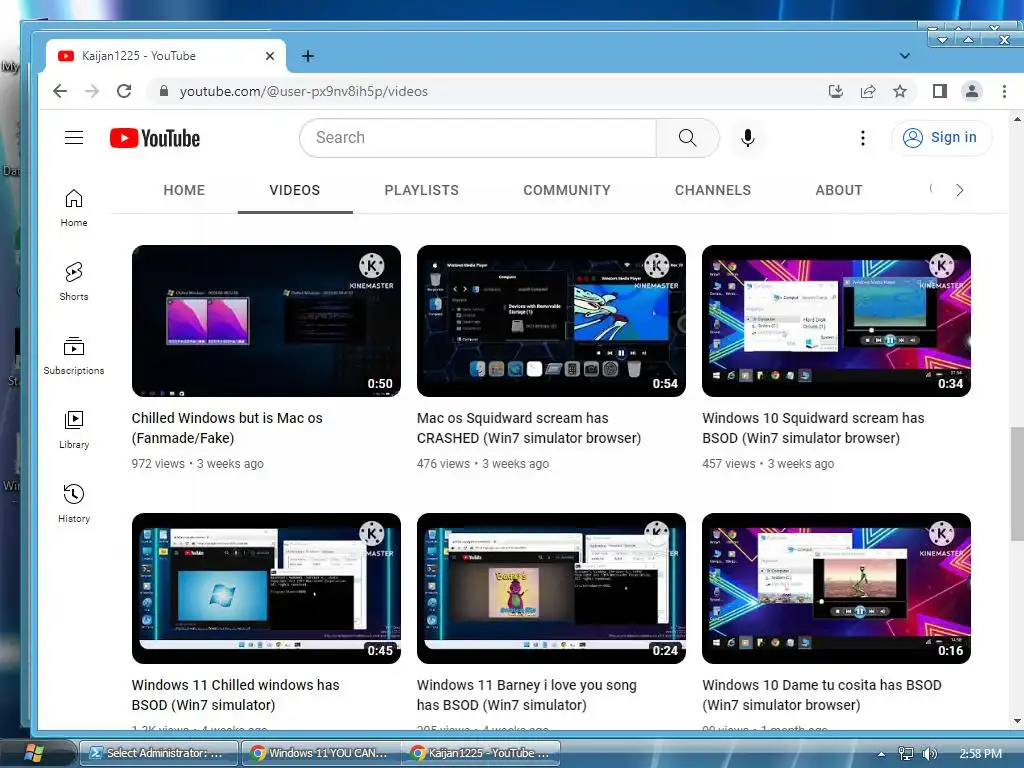1024x768 pixels.
Task: Open the Chrome profile avatar
Action: (972, 91)
